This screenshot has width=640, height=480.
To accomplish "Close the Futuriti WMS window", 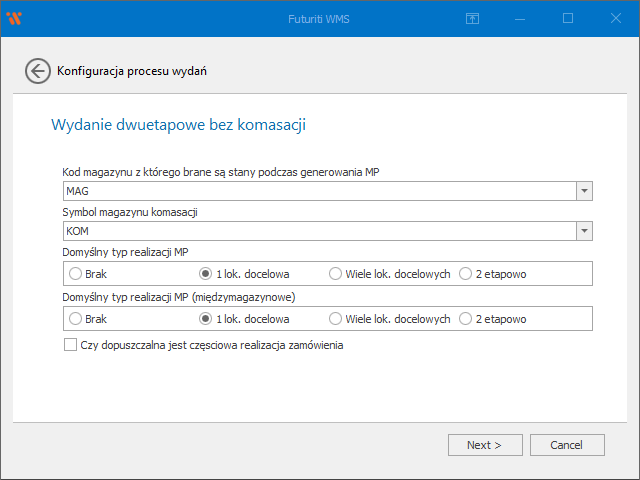I will click(x=615, y=18).
